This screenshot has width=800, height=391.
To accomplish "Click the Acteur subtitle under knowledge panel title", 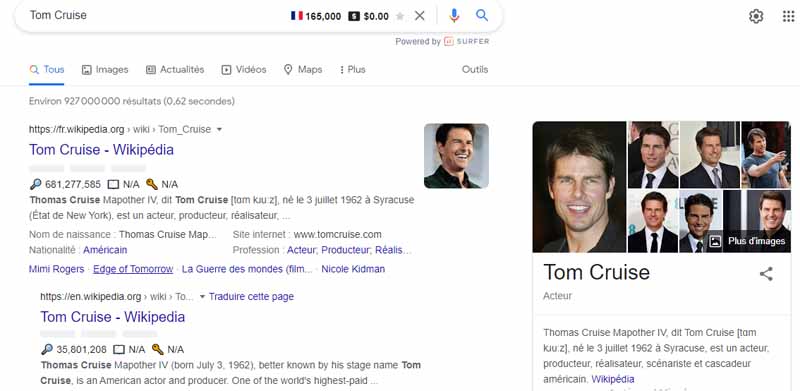I will point(558,296).
